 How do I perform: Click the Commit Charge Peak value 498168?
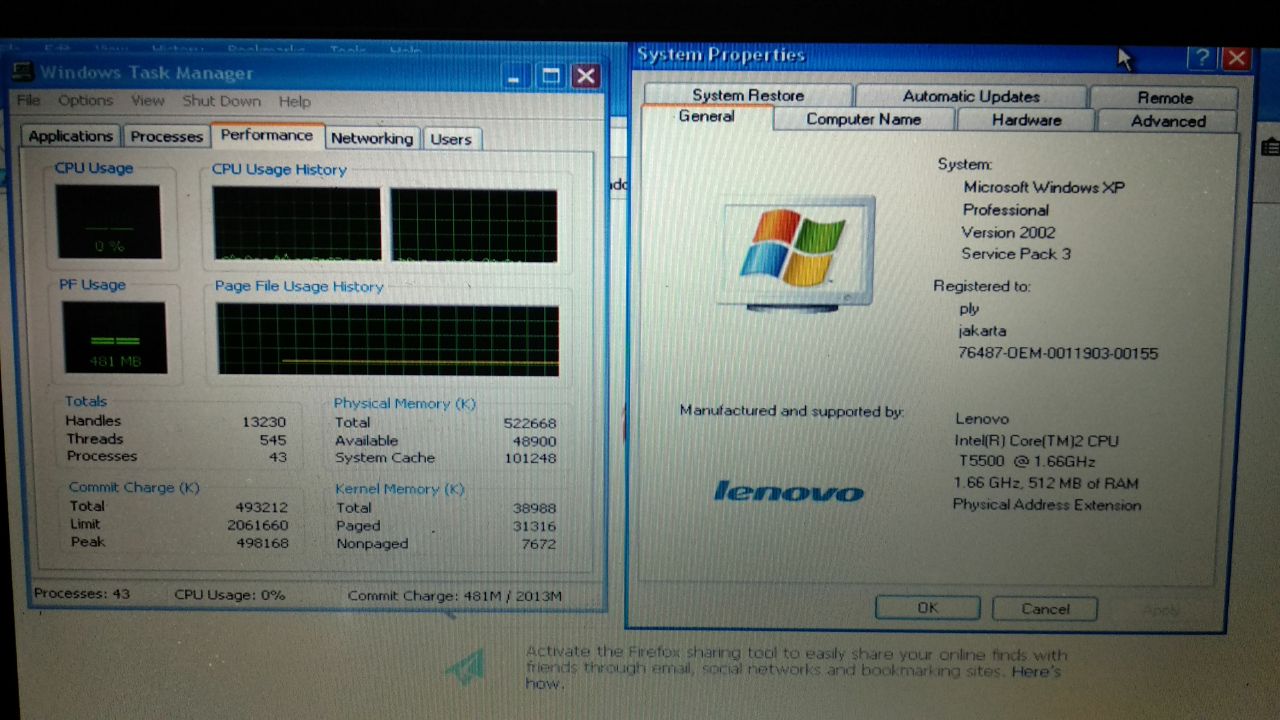coord(264,543)
